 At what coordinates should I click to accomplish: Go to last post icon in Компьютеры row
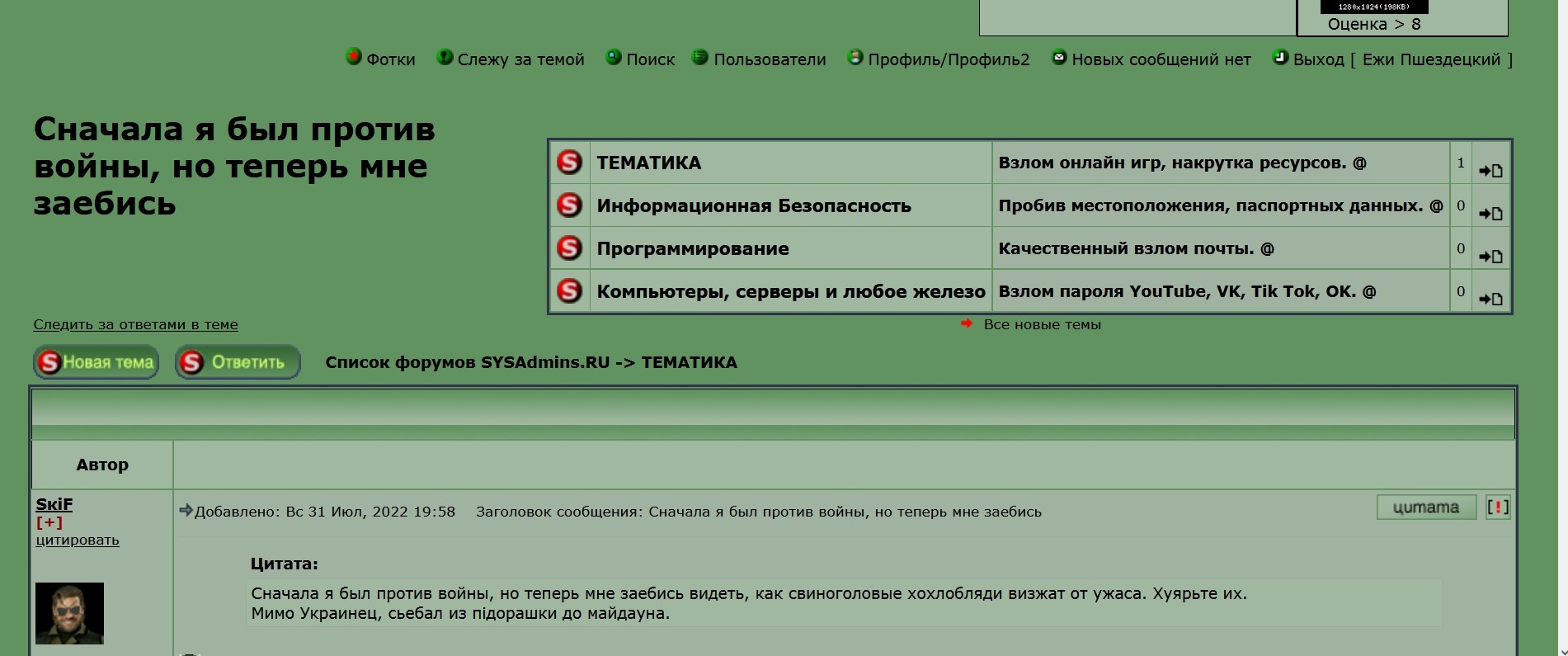coord(1490,300)
